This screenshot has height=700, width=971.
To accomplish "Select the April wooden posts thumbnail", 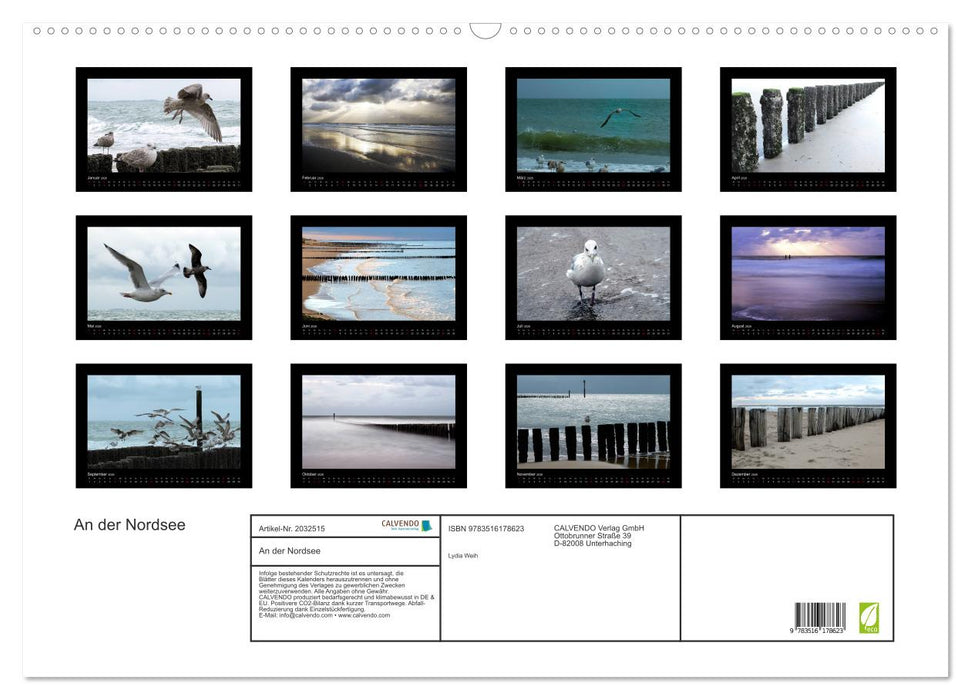I will 808,130.
